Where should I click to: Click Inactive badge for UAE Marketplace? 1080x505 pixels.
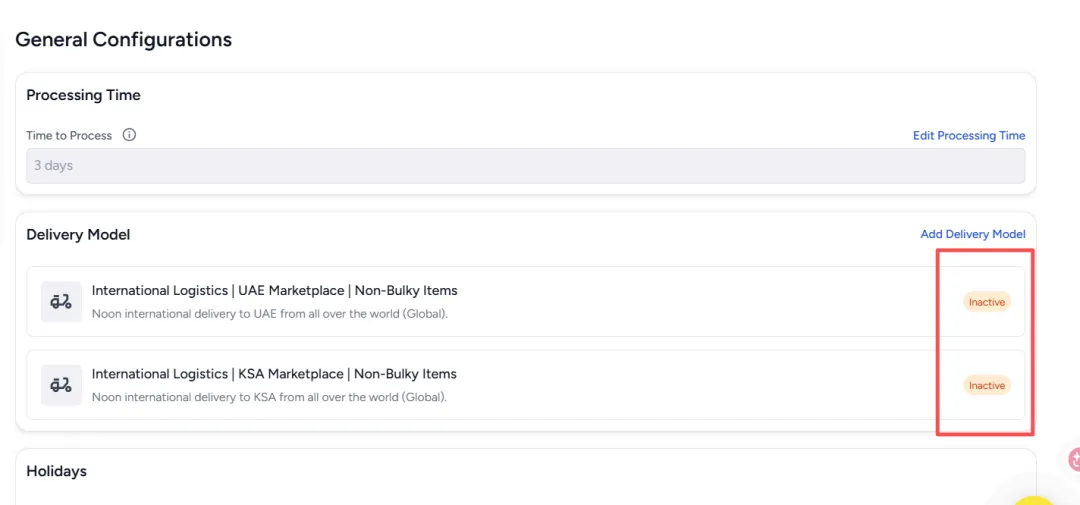(986, 302)
